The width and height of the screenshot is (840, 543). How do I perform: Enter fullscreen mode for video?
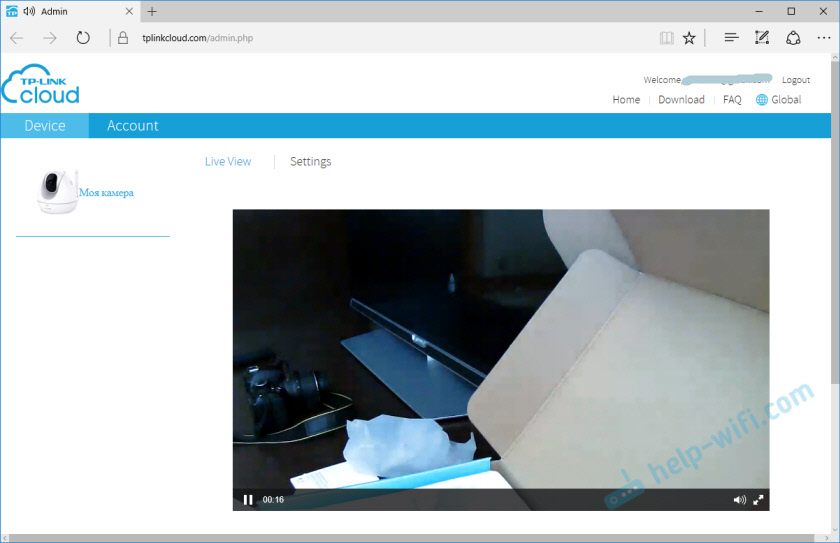tap(759, 500)
